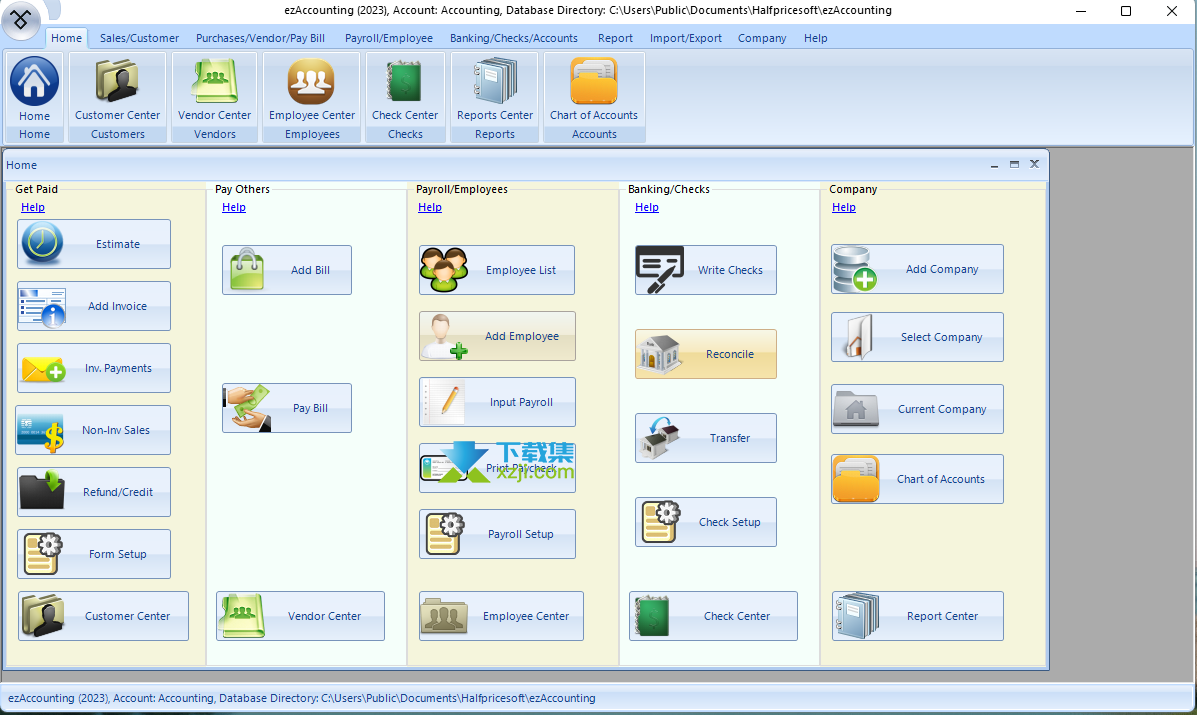Open Check Center button at bottom
This screenshot has width=1197, height=715.
[x=713, y=616]
